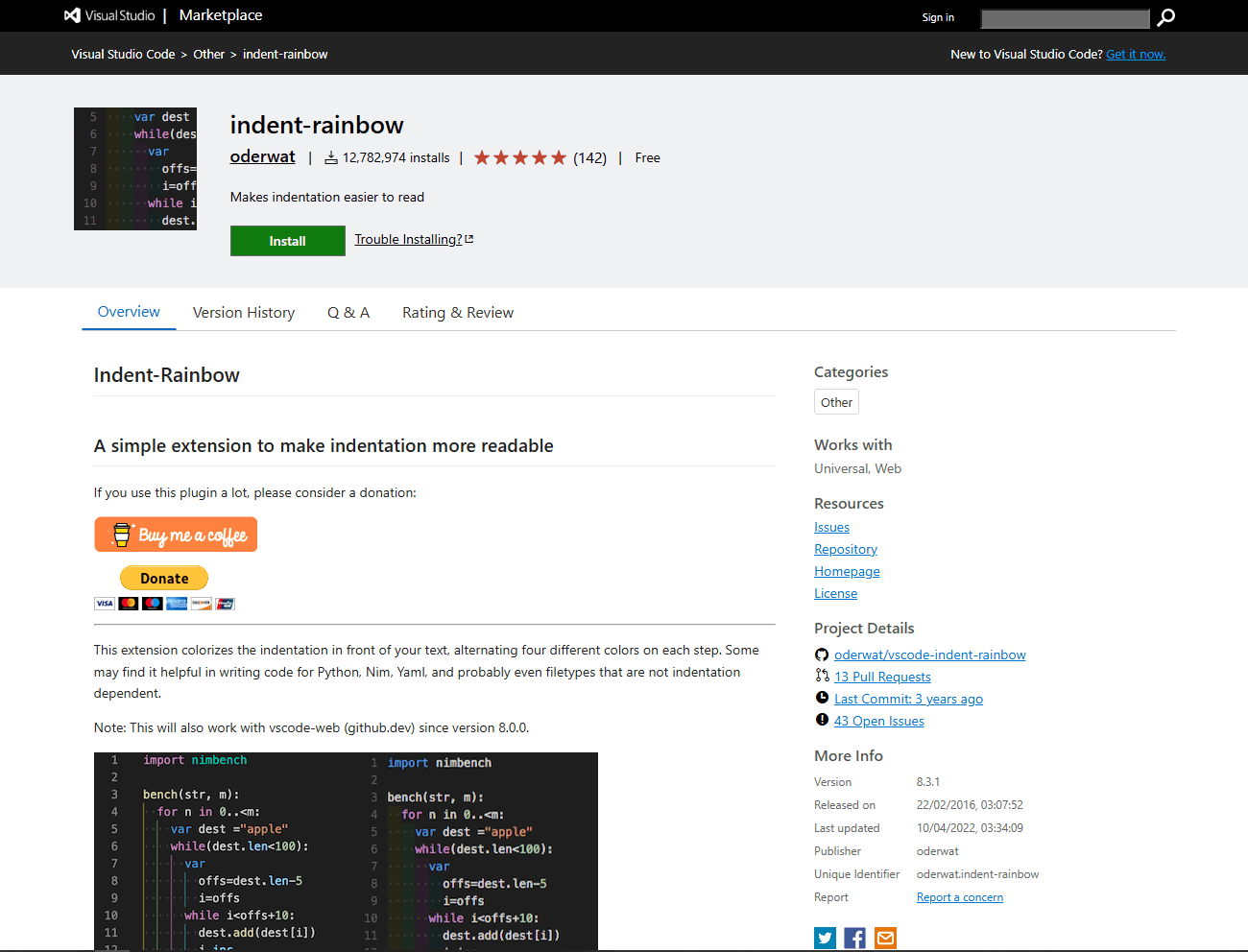The height and width of the screenshot is (952, 1248).
Task: Open Last Commit: 3 years ago link
Action: tap(908, 699)
